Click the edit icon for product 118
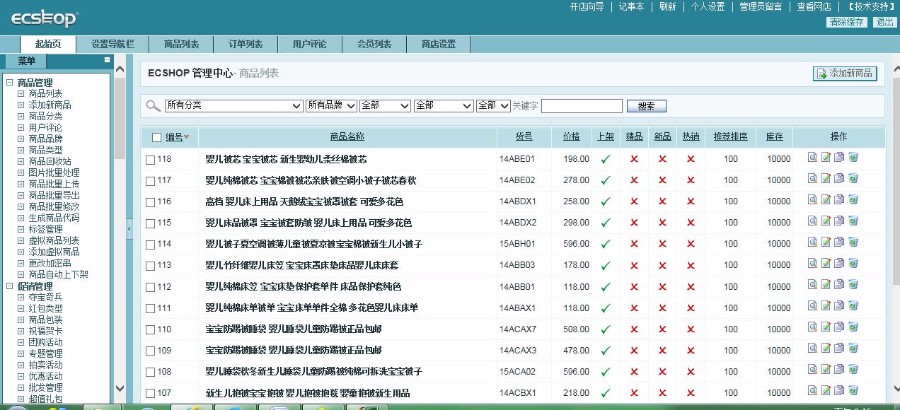The width and height of the screenshot is (900, 410). [x=825, y=157]
